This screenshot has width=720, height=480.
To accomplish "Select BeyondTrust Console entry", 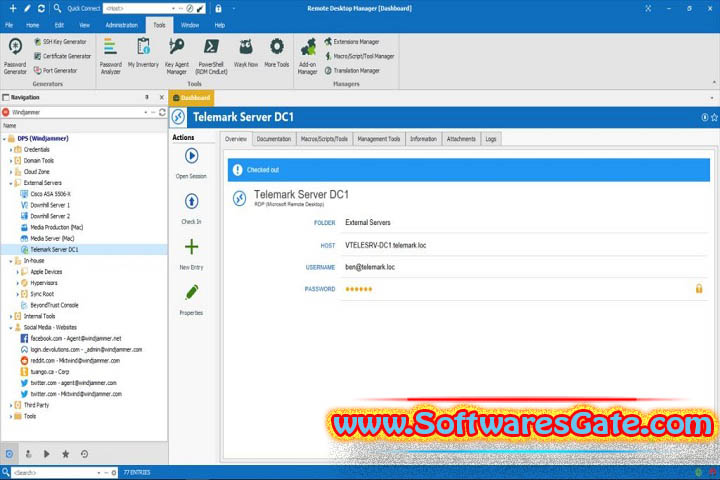I will coord(54,305).
